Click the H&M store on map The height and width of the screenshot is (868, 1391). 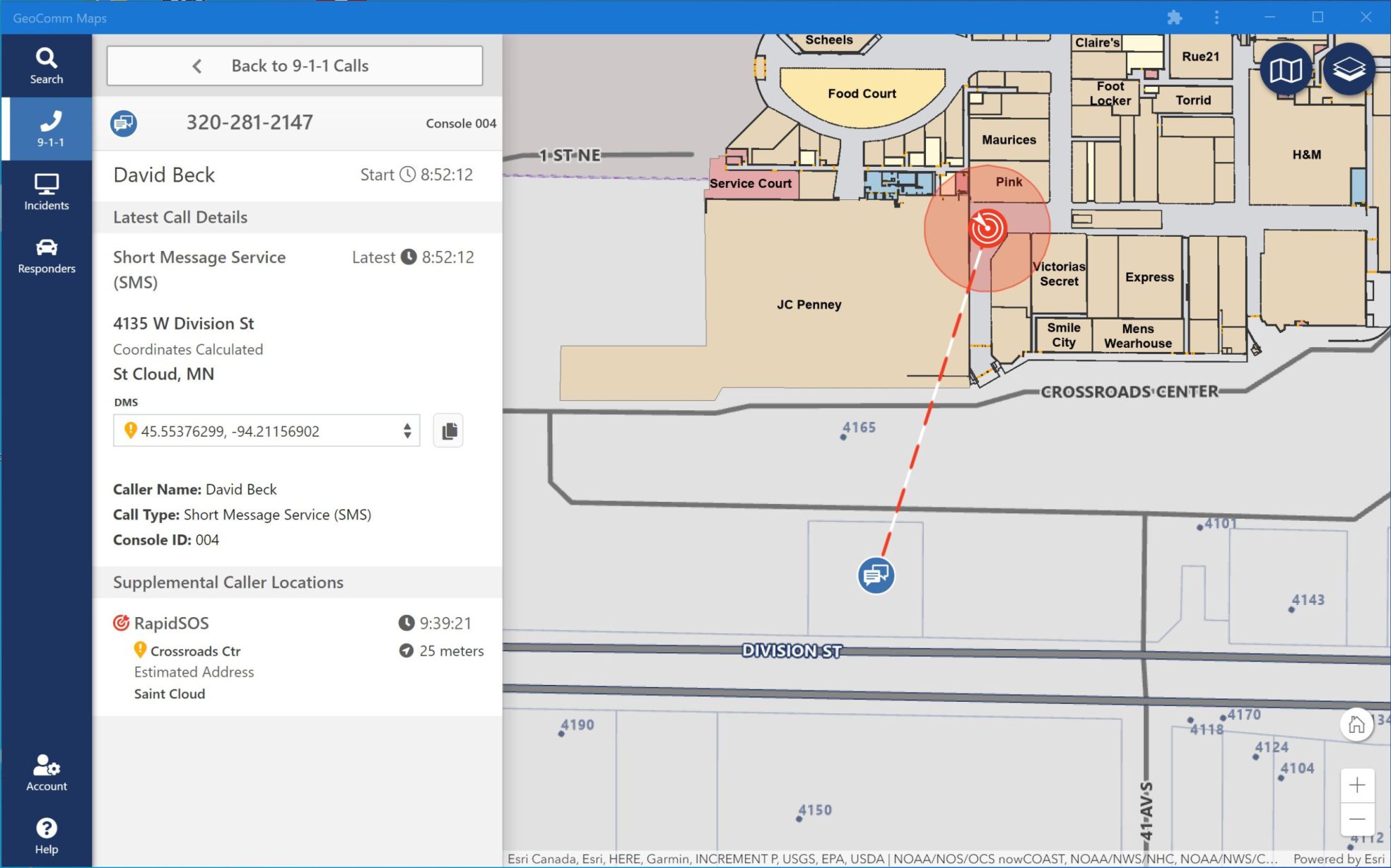tap(1306, 155)
